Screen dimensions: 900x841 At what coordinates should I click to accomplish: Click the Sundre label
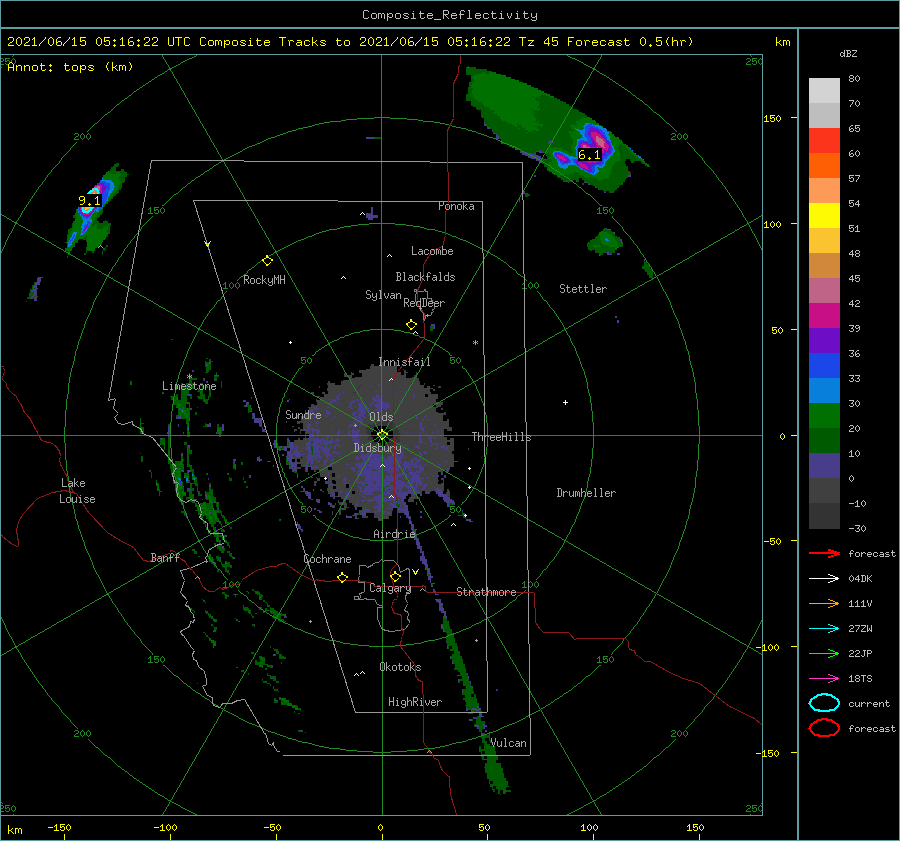click(303, 414)
